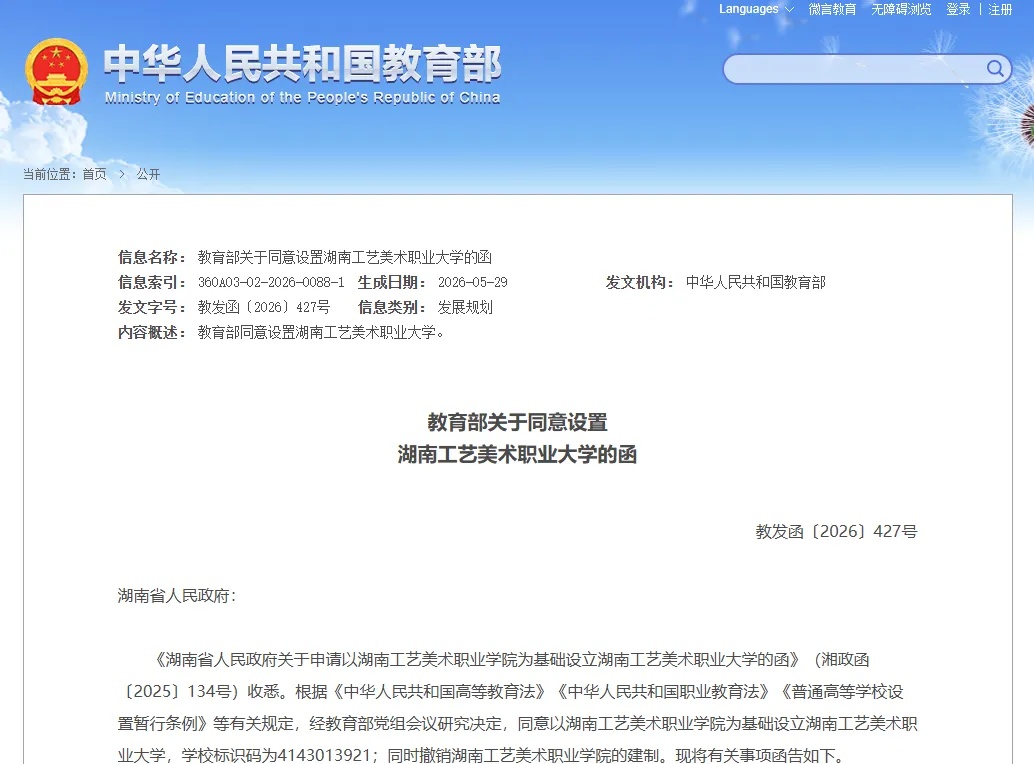Image resolution: width=1034 pixels, height=764 pixels.
Task: Click the 信息名称 value text
Action: (345, 257)
